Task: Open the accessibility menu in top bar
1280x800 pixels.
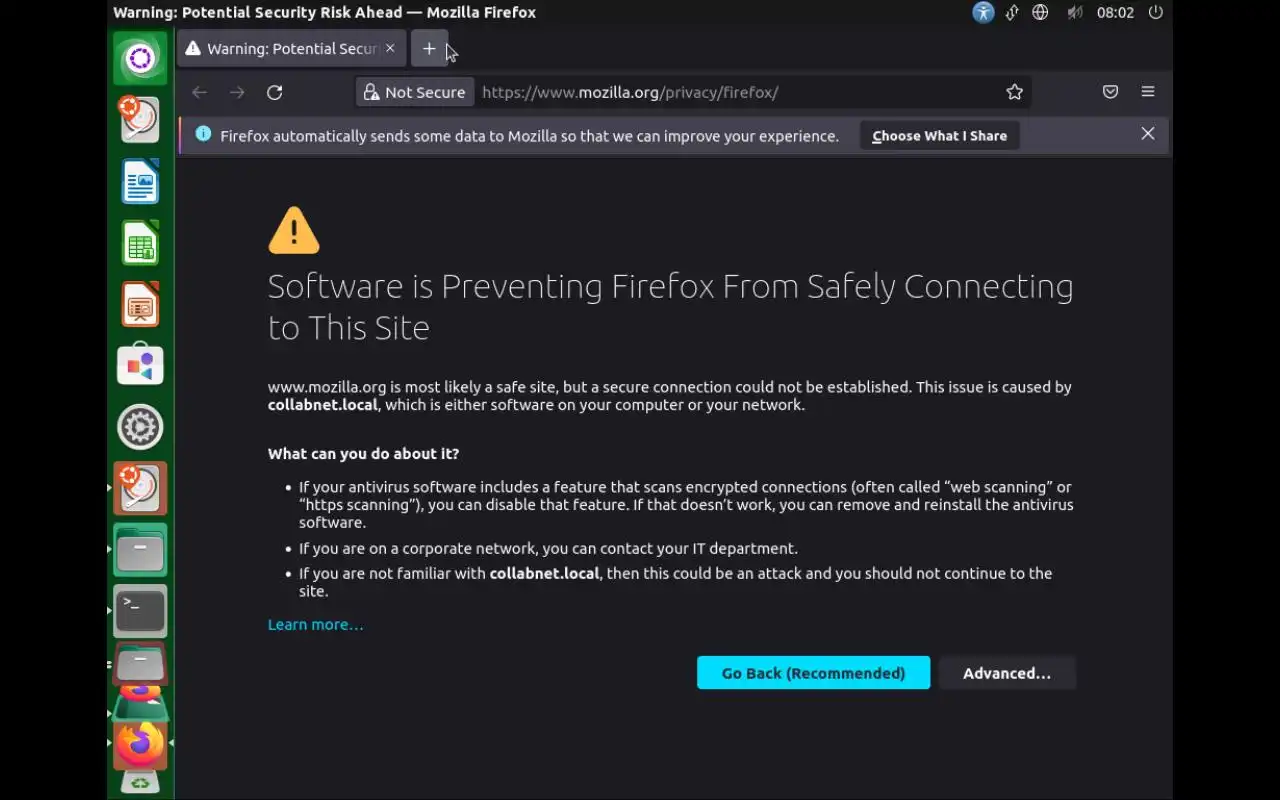Action: tap(984, 13)
